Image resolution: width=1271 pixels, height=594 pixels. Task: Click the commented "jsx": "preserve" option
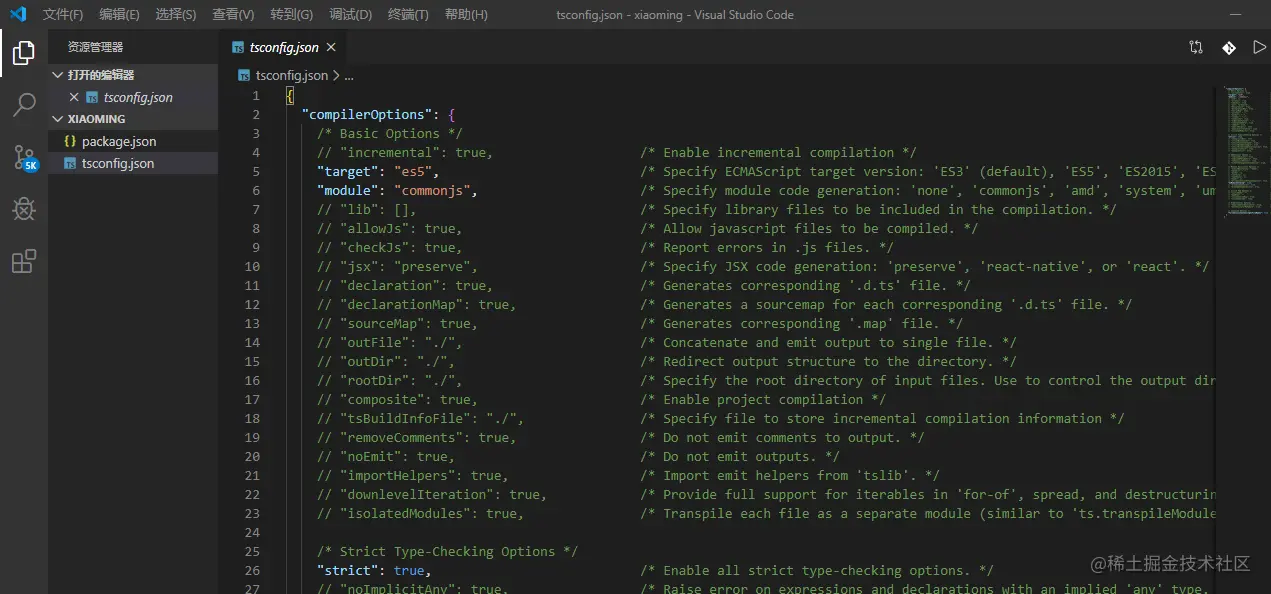pos(398,266)
